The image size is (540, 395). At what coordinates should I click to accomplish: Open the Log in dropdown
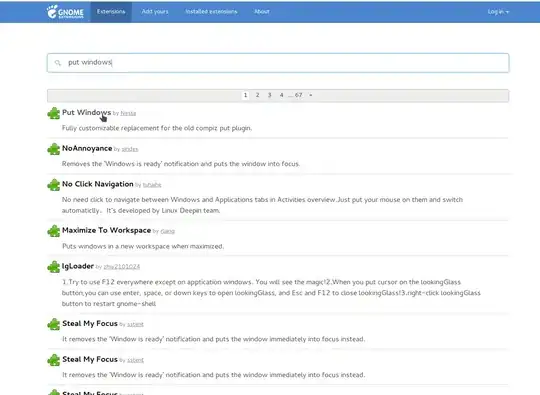click(x=498, y=12)
